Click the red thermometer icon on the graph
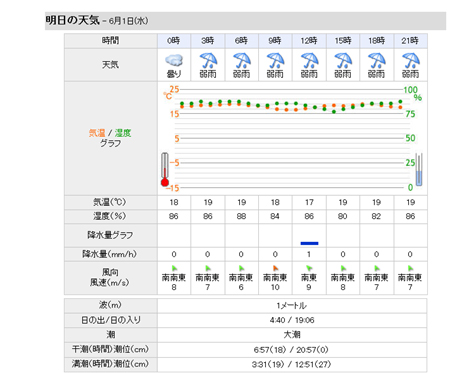Screen dimensions: 450x373 click(165, 169)
